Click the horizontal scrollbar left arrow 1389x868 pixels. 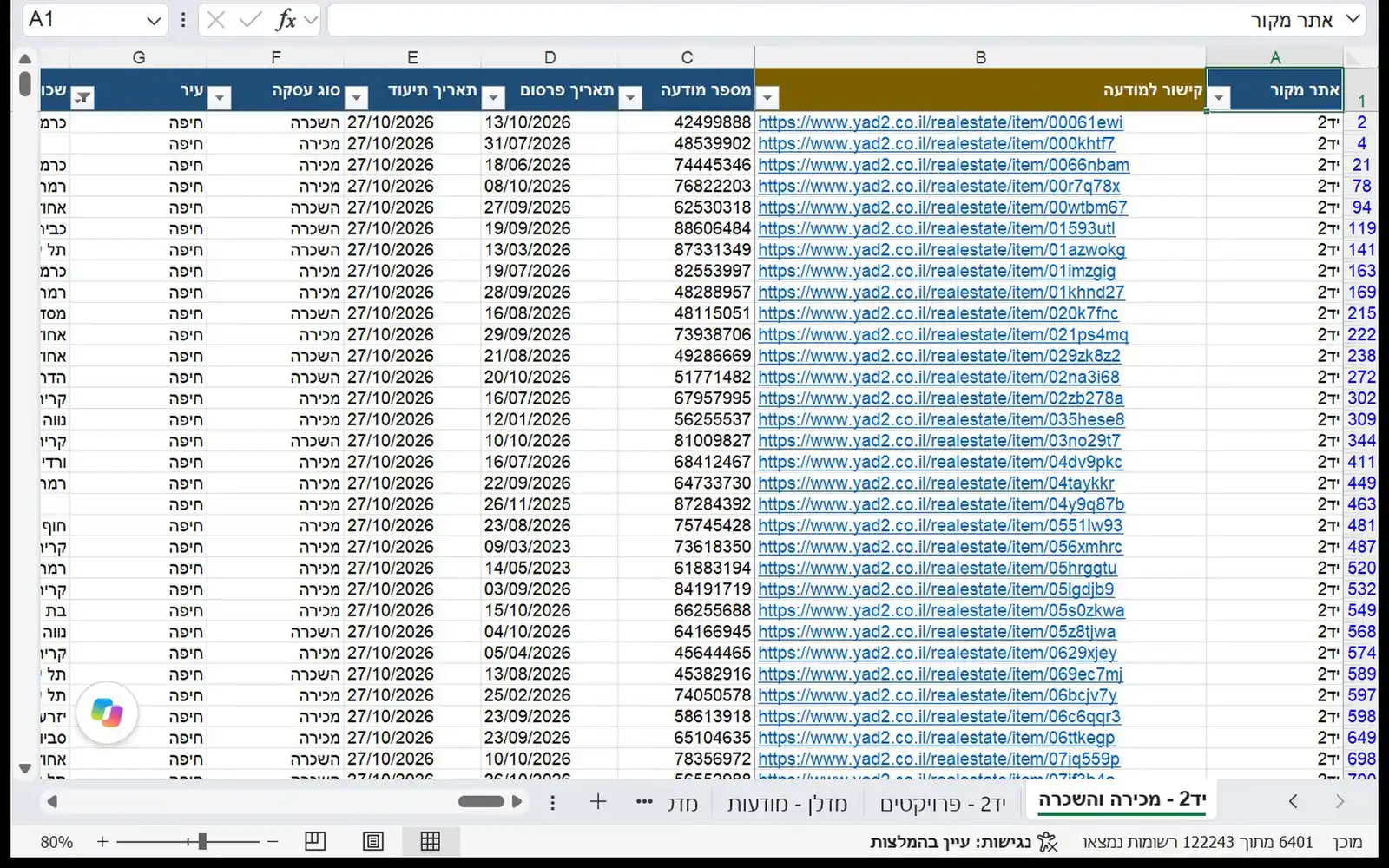click(52, 802)
